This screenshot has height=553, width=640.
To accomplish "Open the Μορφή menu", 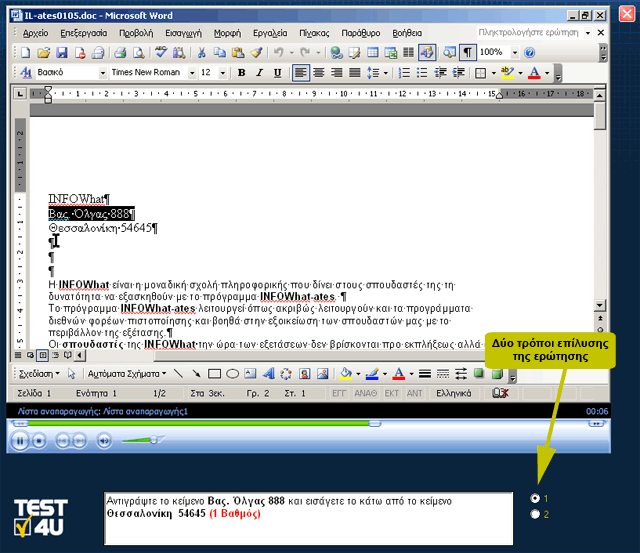I will 227,33.
